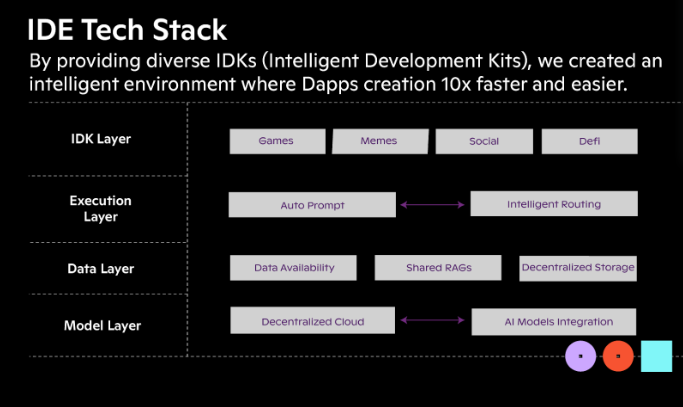Click the Games box in IDK Layer
Image resolution: width=683 pixels, height=407 pixels.
(276, 141)
